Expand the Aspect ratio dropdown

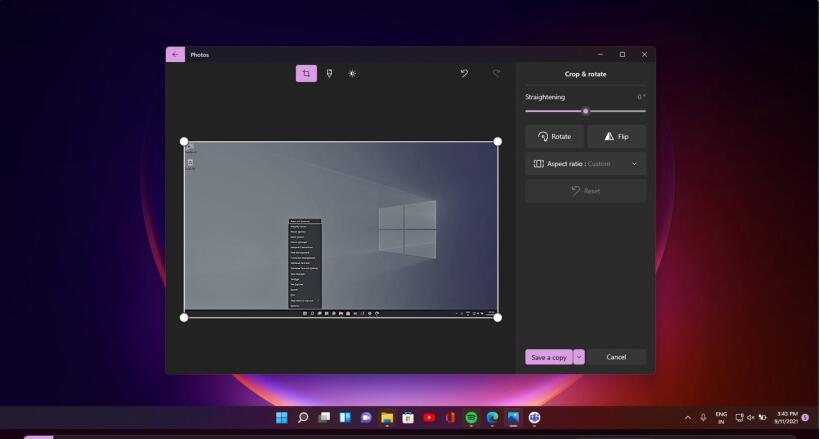(585, 164)
